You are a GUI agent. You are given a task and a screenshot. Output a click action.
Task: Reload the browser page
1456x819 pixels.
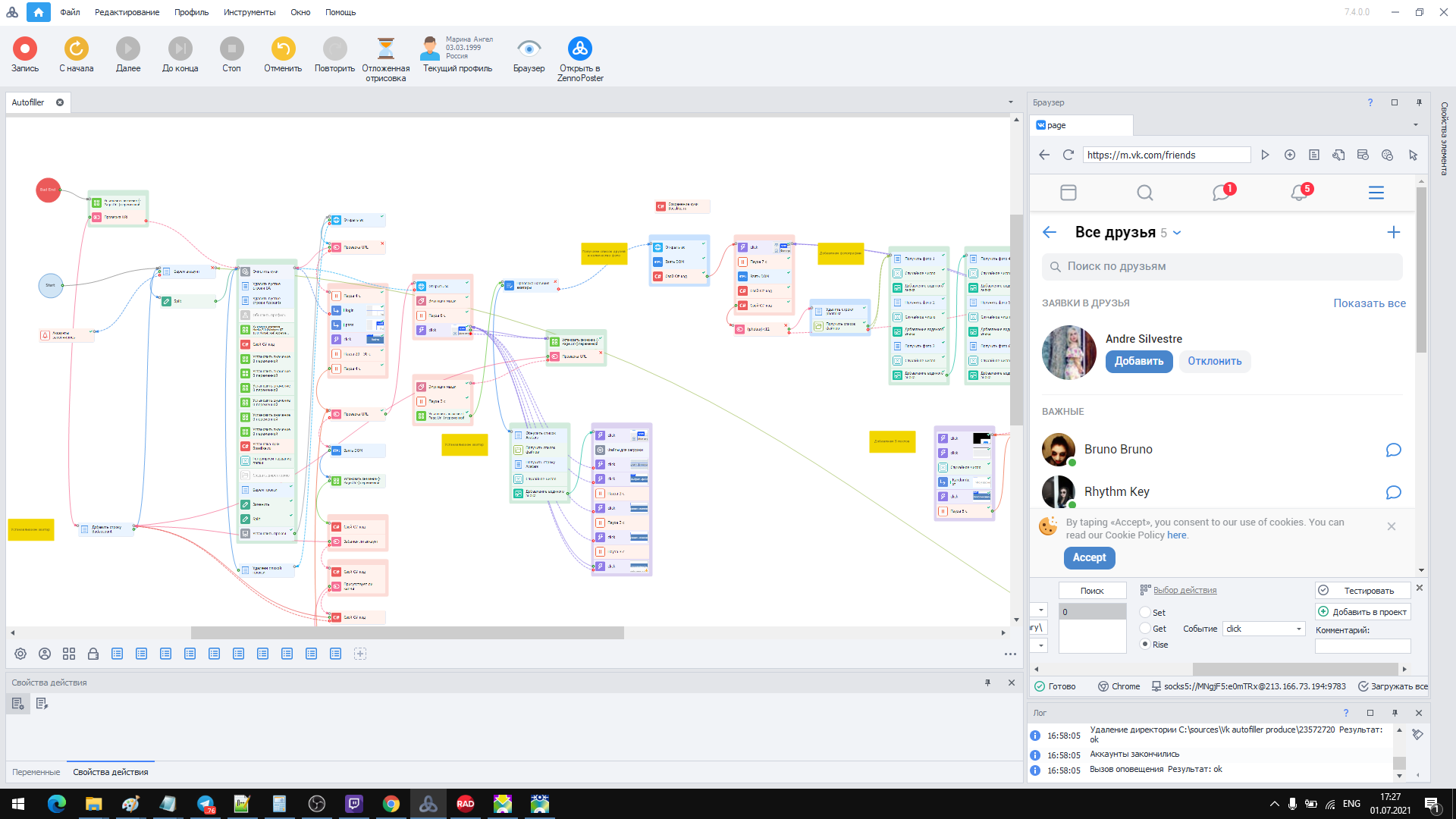point(1068,155)
